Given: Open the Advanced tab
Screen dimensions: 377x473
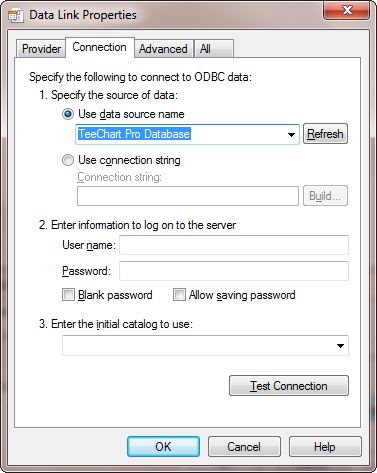Looking at the screenshot, I should point(163,49).
